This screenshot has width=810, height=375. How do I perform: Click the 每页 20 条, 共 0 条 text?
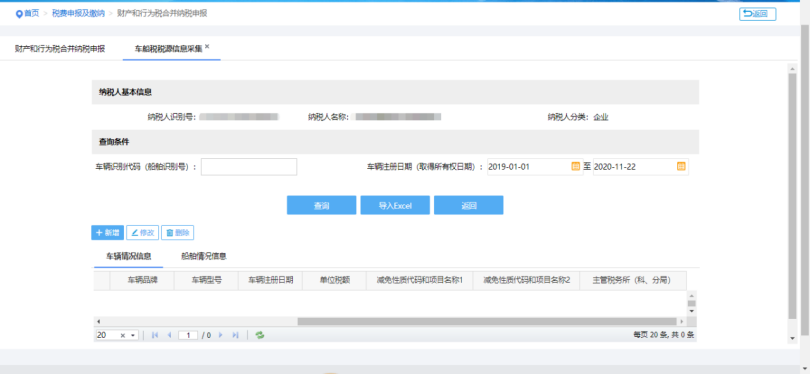click(663, 335)
